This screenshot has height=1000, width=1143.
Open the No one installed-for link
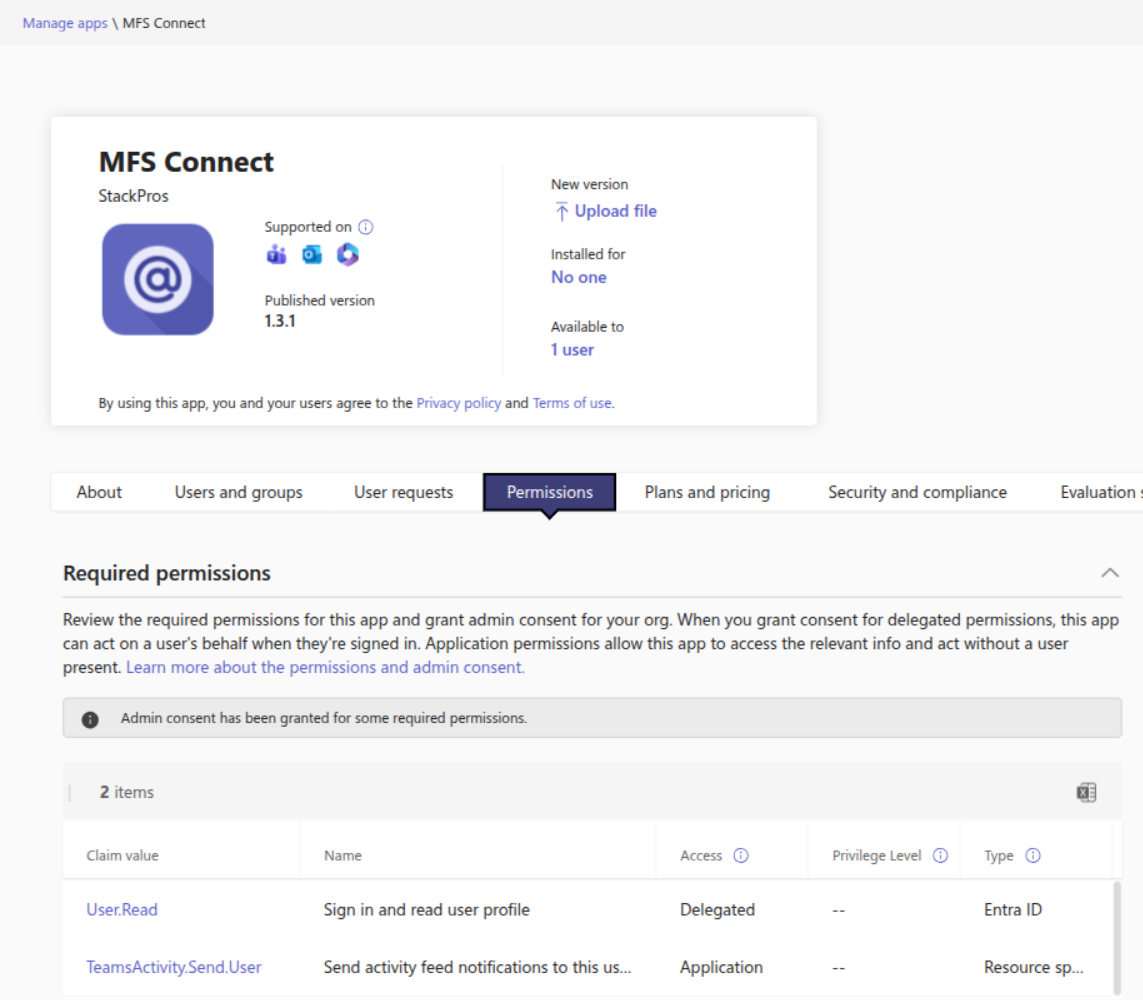pyautogui.click(x=579, y=278)
